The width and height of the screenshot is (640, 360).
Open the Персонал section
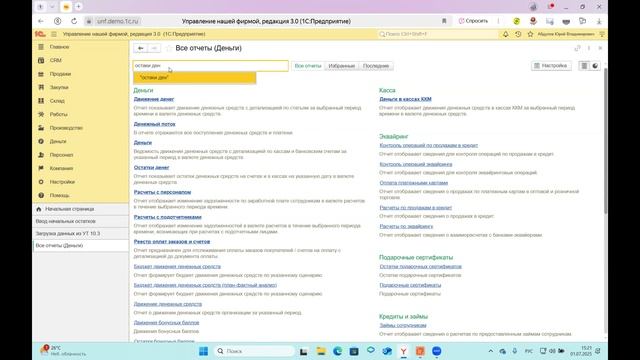(61, 155)
